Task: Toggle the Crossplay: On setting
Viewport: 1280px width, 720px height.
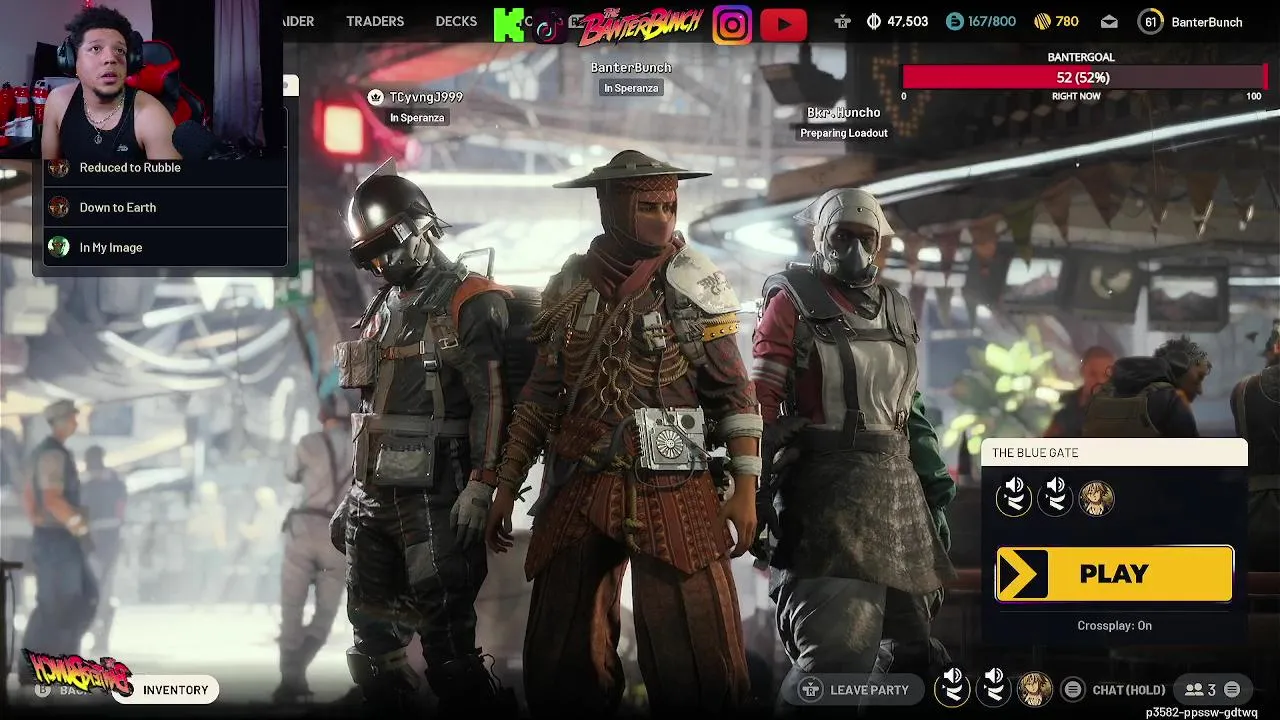Action: (1114, 626)
